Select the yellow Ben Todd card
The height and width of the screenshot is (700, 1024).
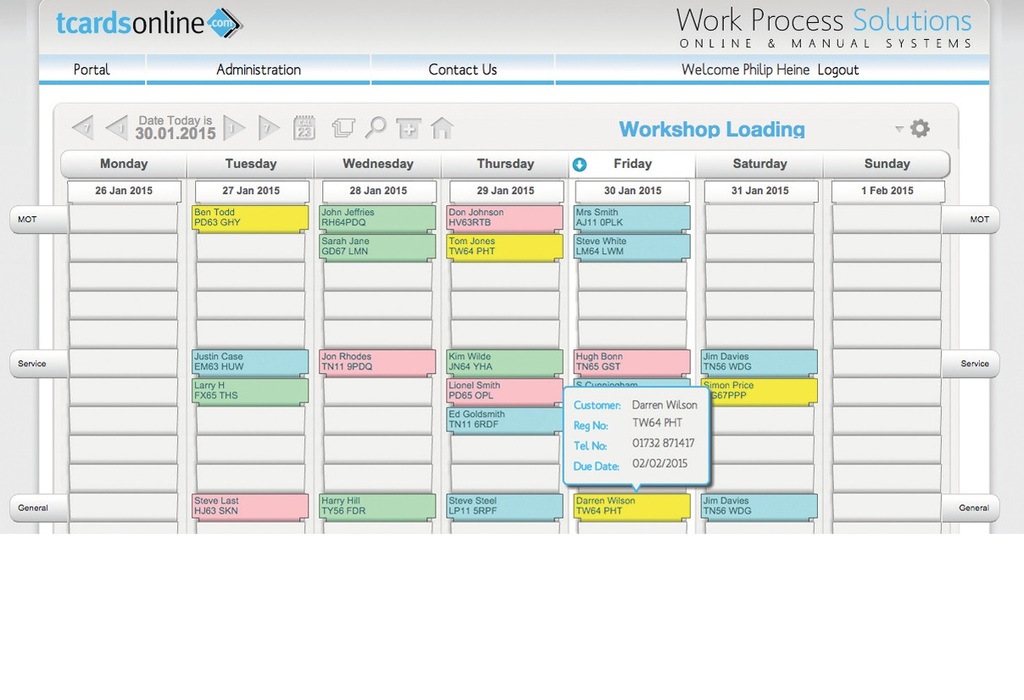(250, 218)
